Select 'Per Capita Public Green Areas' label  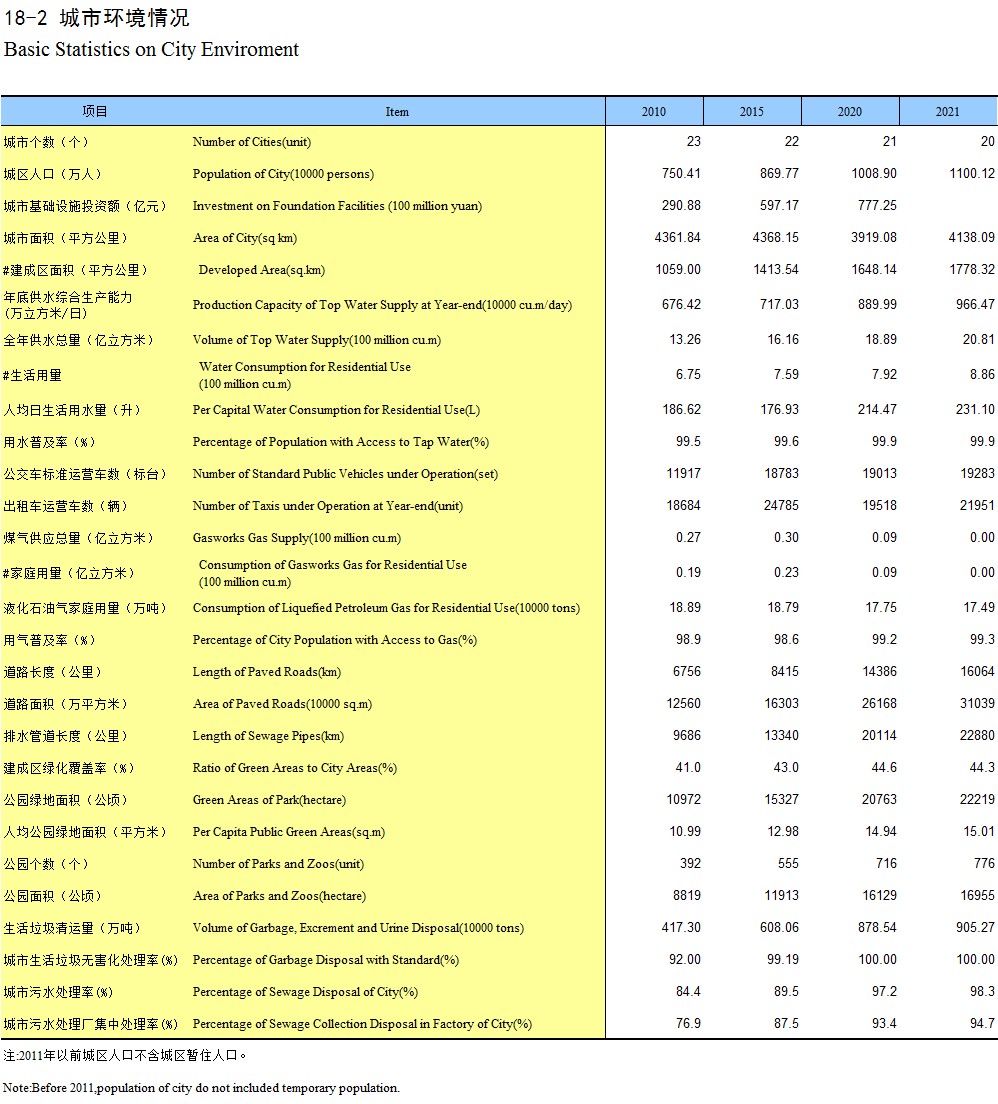tap(289, 832)
